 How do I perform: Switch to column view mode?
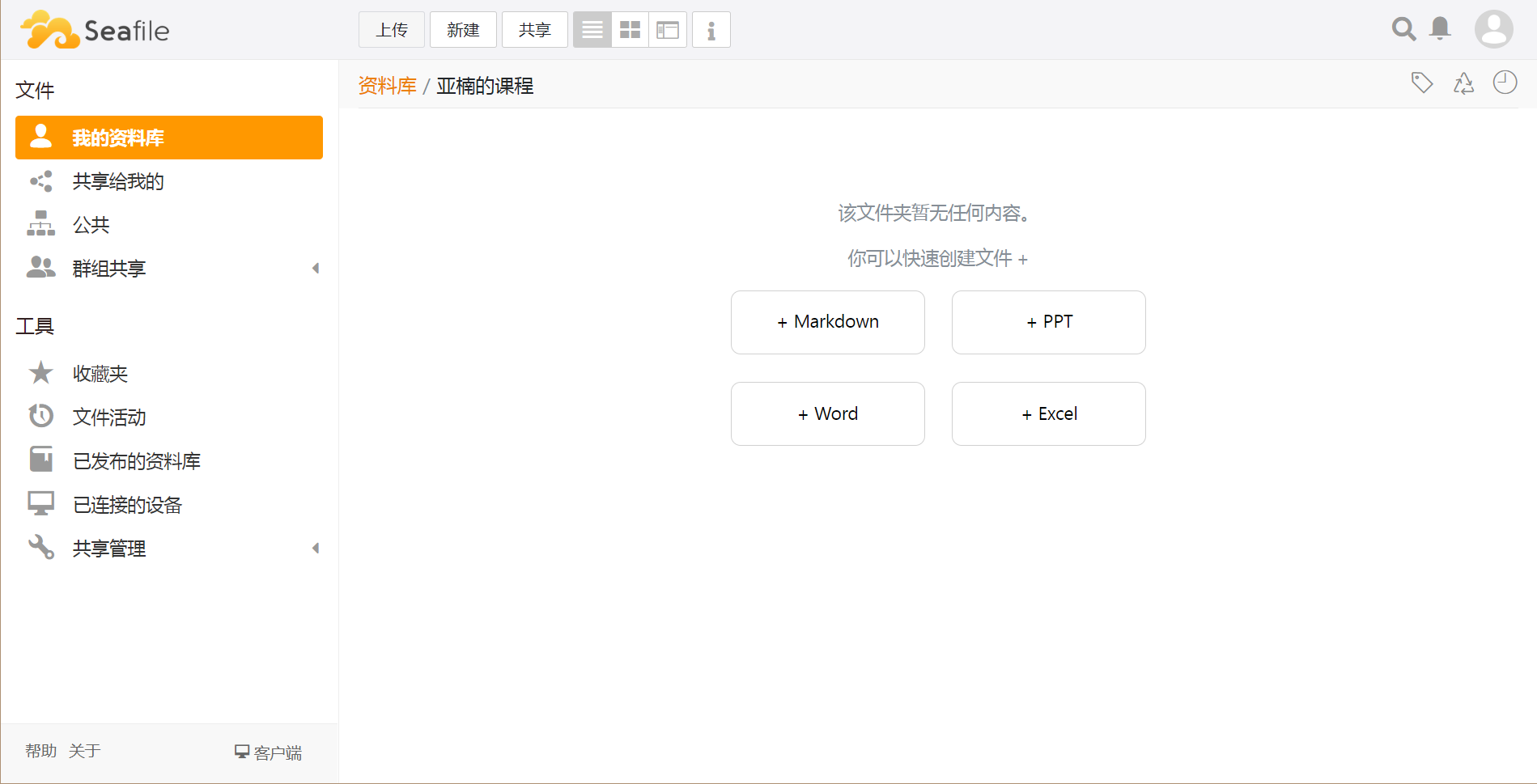tap(668, 30)
